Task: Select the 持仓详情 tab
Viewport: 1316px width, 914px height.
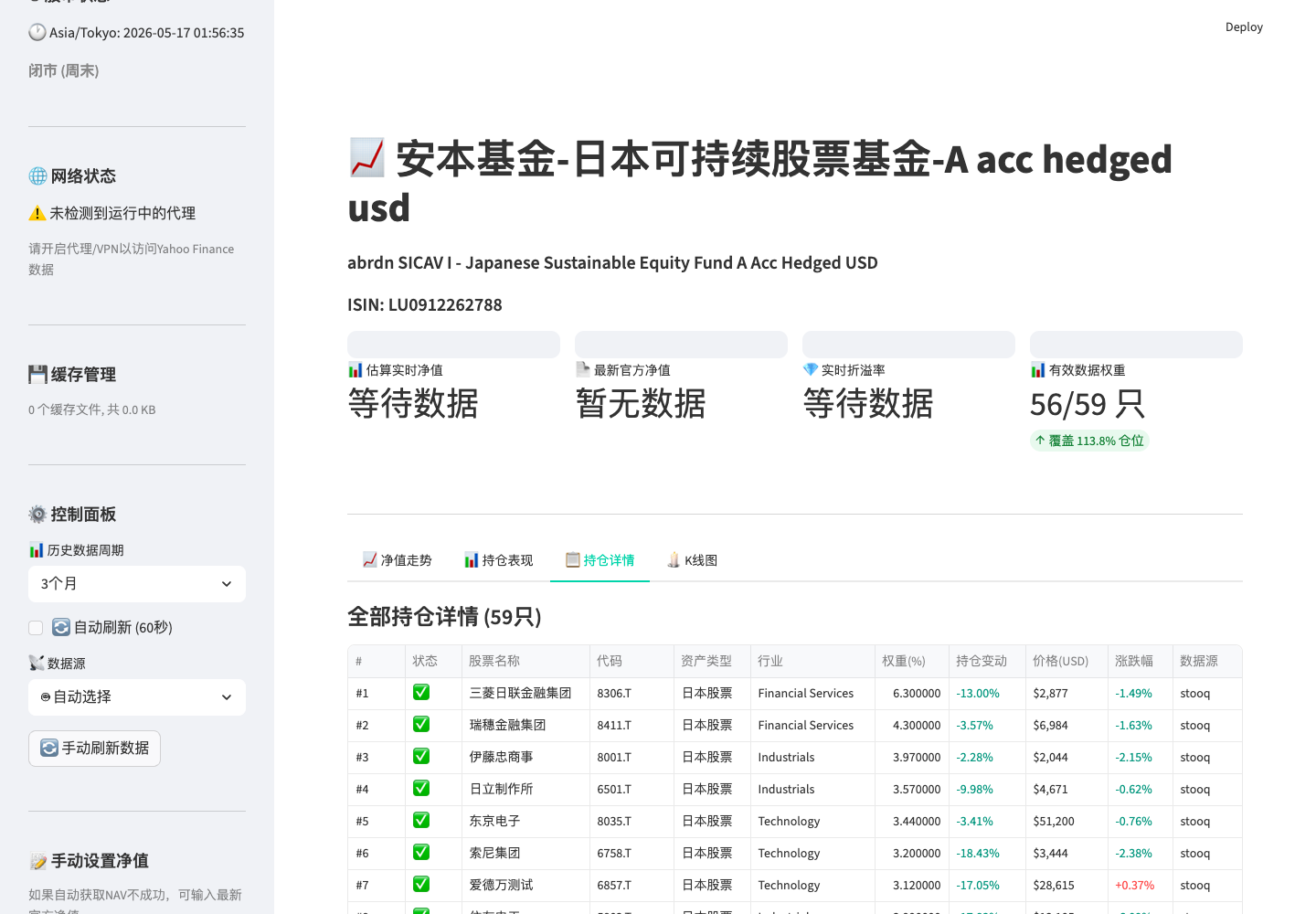Action: [x=600, y=560]
